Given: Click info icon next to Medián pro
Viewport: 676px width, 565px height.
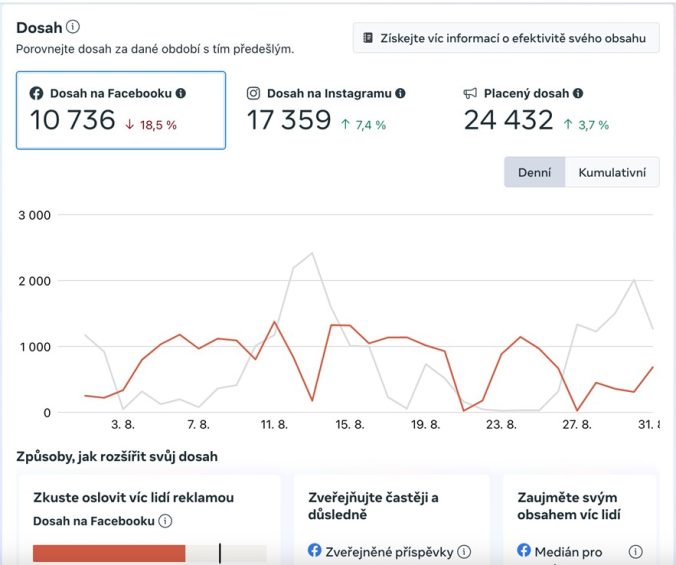Looking at the screenshot, I should point(635,551).
